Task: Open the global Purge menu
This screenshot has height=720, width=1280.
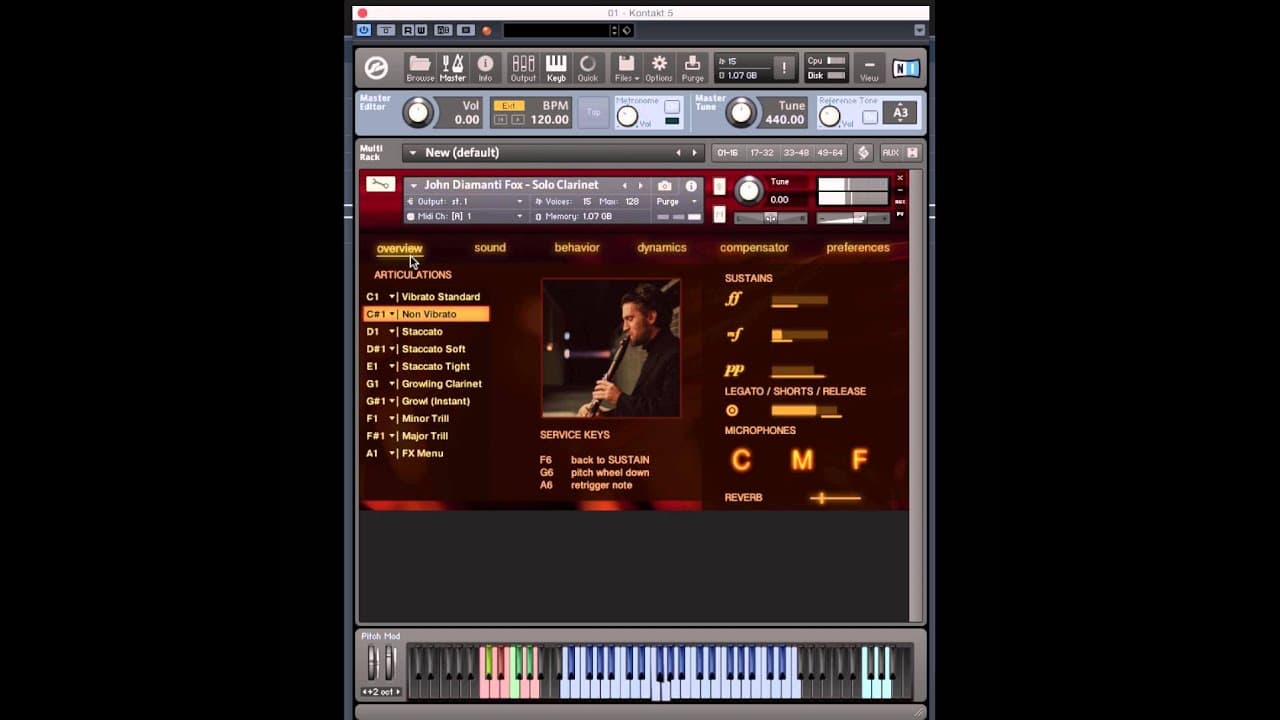Action: pos(692,68)
